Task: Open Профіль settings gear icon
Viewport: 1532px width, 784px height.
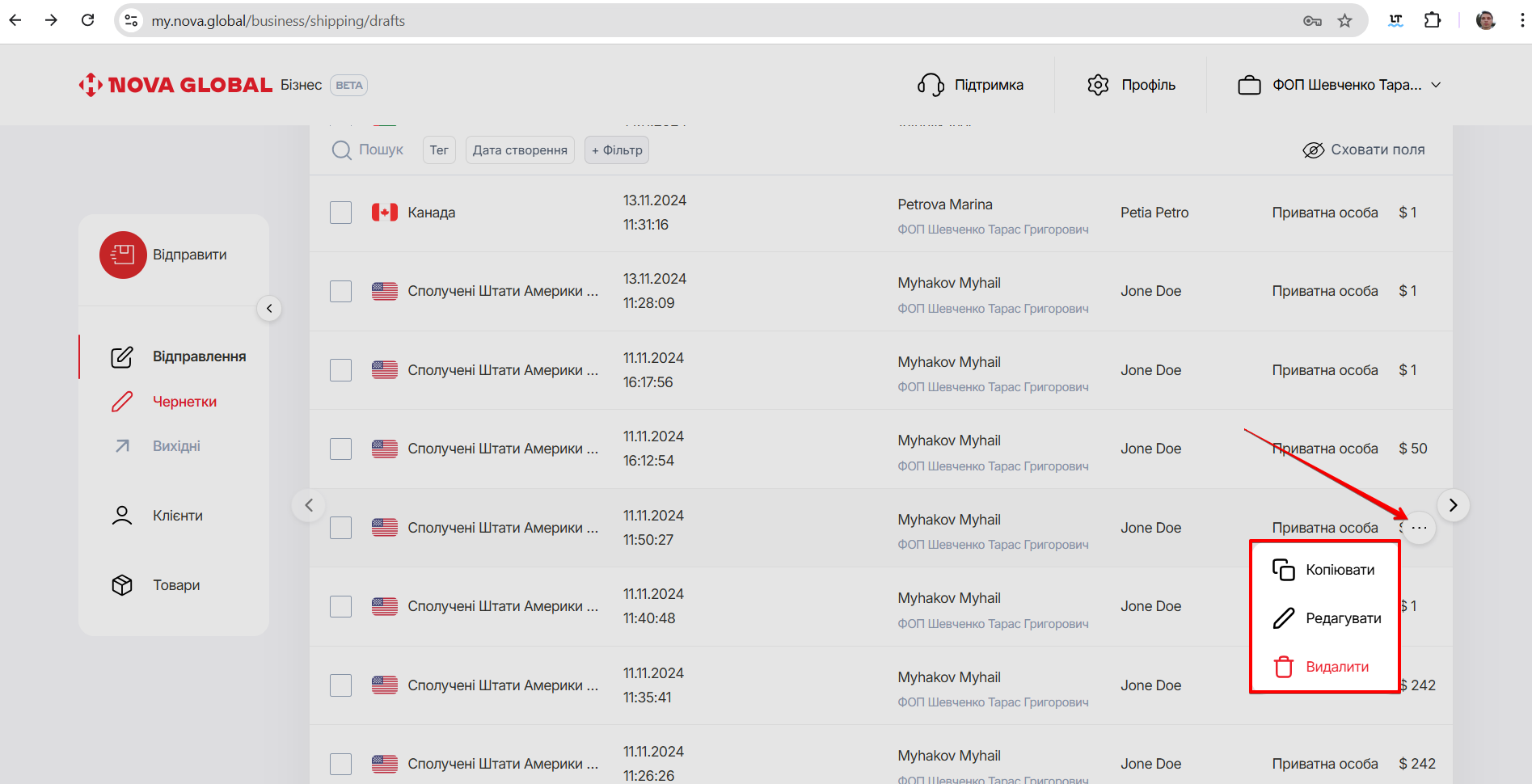Action: click(x=1098, y=85)
